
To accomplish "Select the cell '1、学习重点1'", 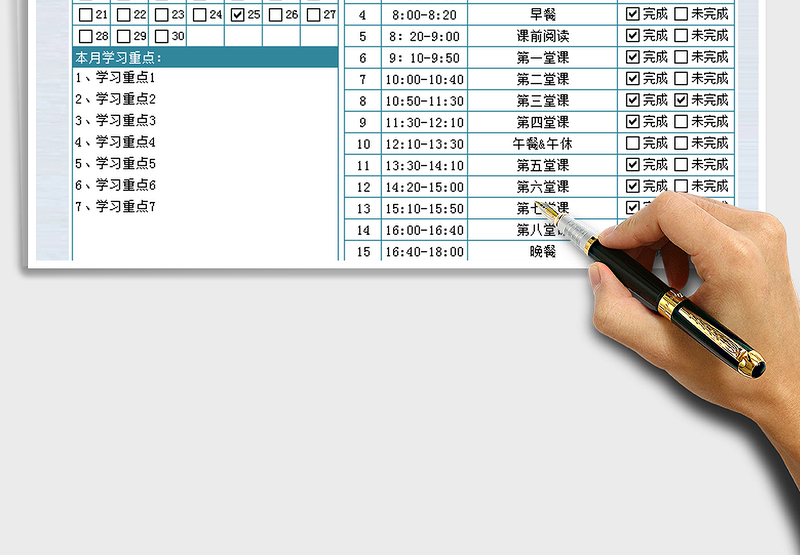I will point(205,78).
